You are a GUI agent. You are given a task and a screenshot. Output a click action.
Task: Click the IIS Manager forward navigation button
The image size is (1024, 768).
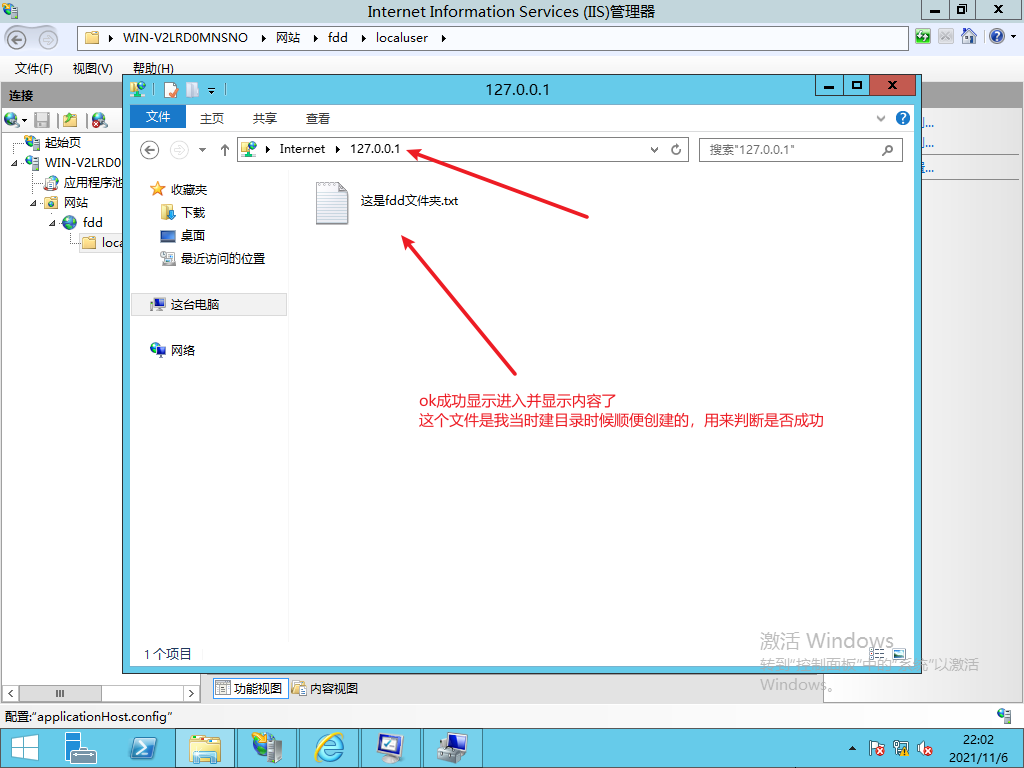coord(48,39)
